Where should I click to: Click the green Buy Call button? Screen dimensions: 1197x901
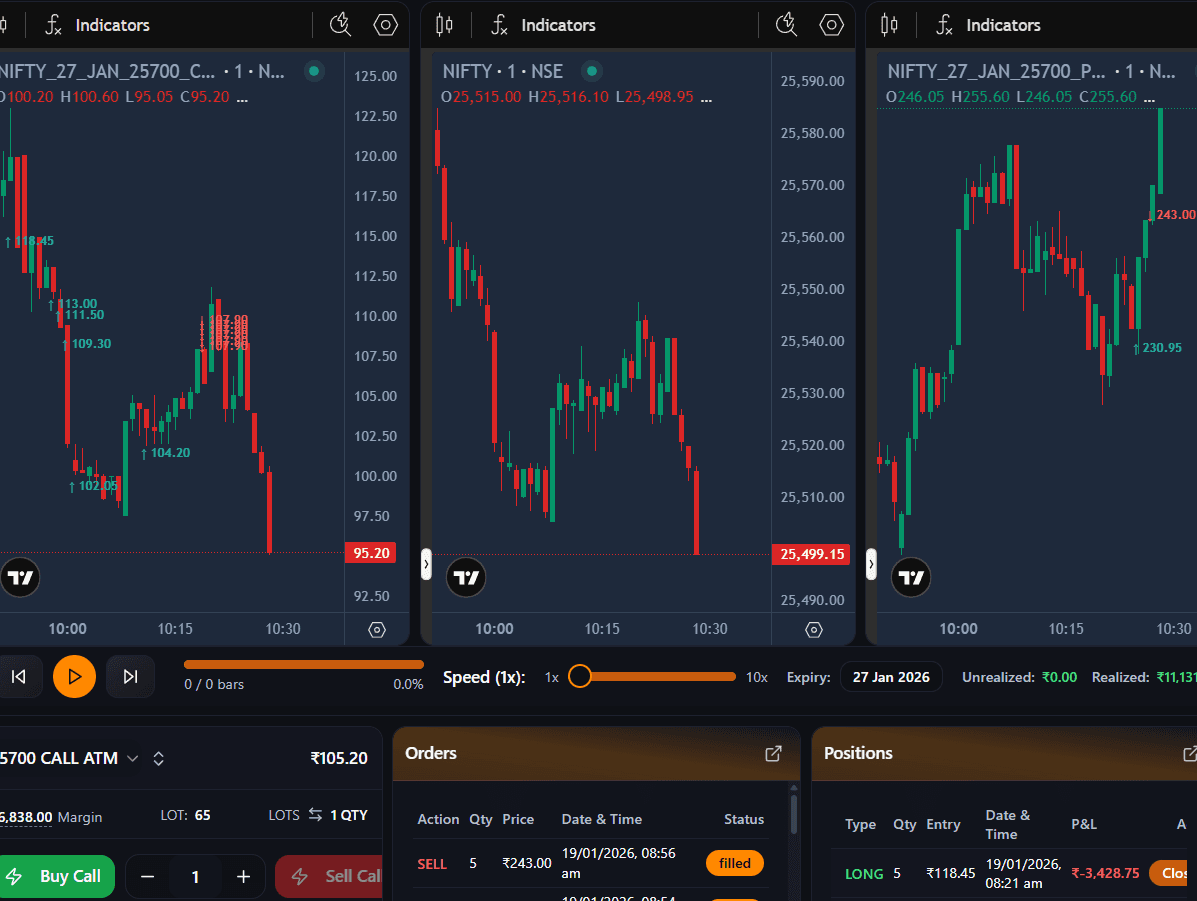coord(57,876)
